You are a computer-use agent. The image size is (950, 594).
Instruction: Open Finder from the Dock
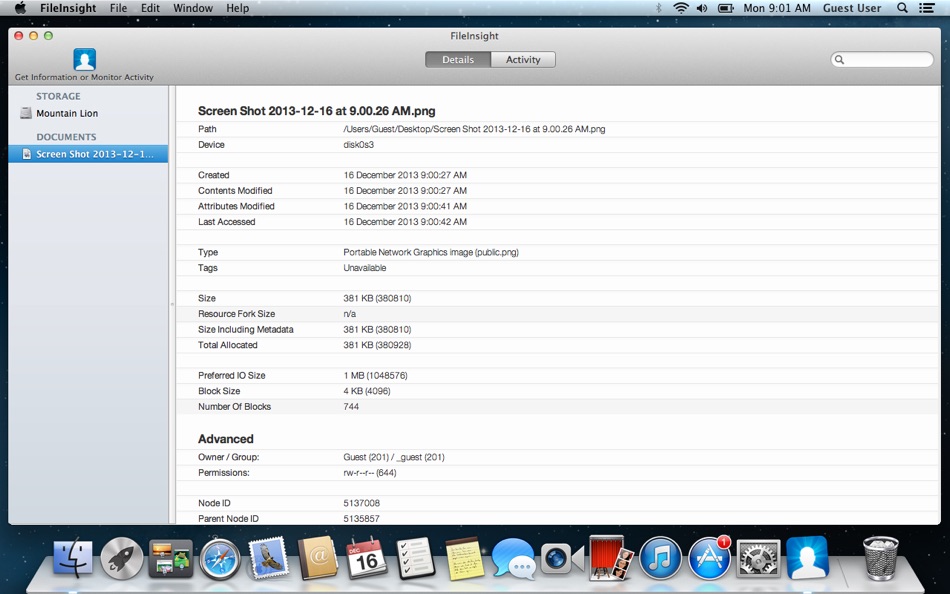(x=73, y=558)
